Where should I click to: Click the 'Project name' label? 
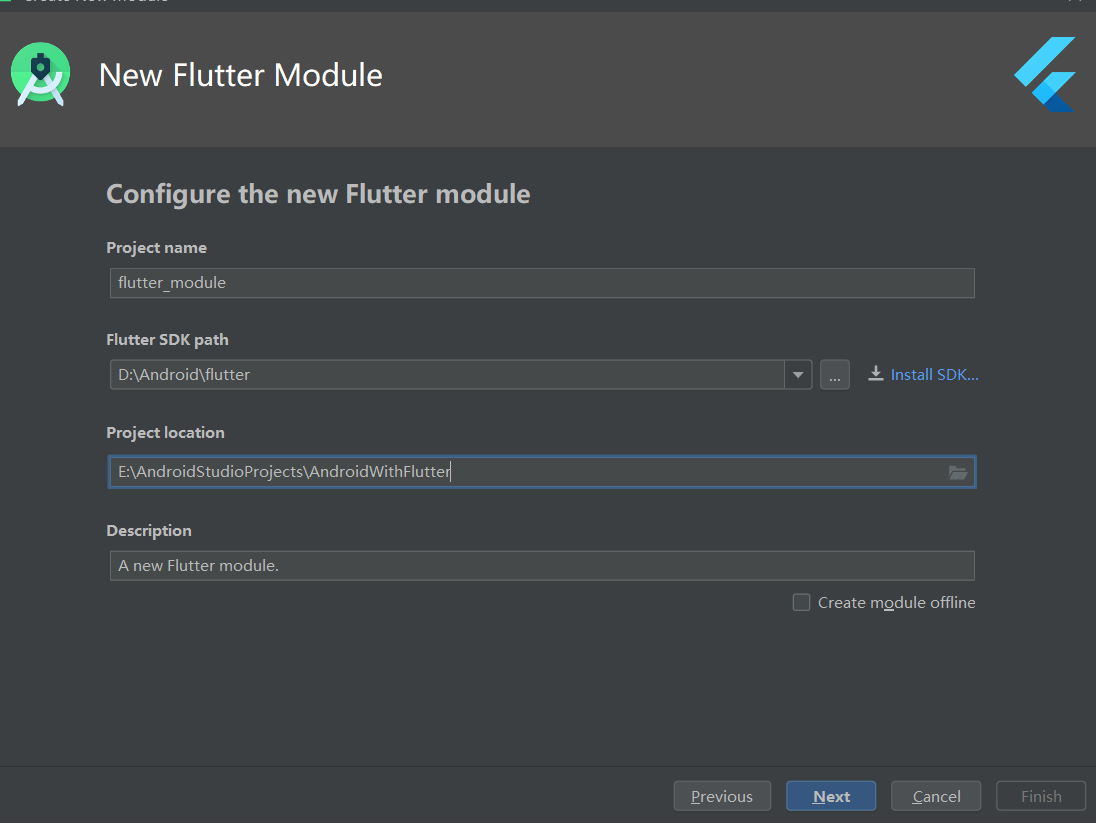click(157, 248)
